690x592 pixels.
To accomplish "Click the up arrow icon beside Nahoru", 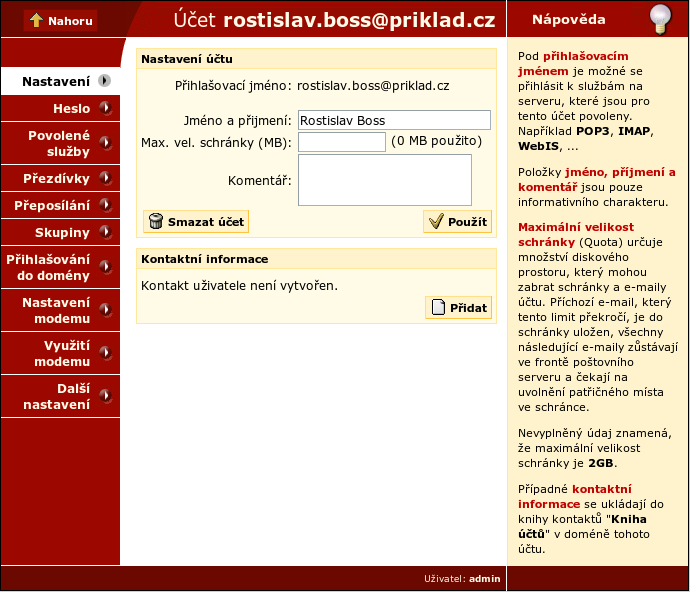I will tap(36, 20).
